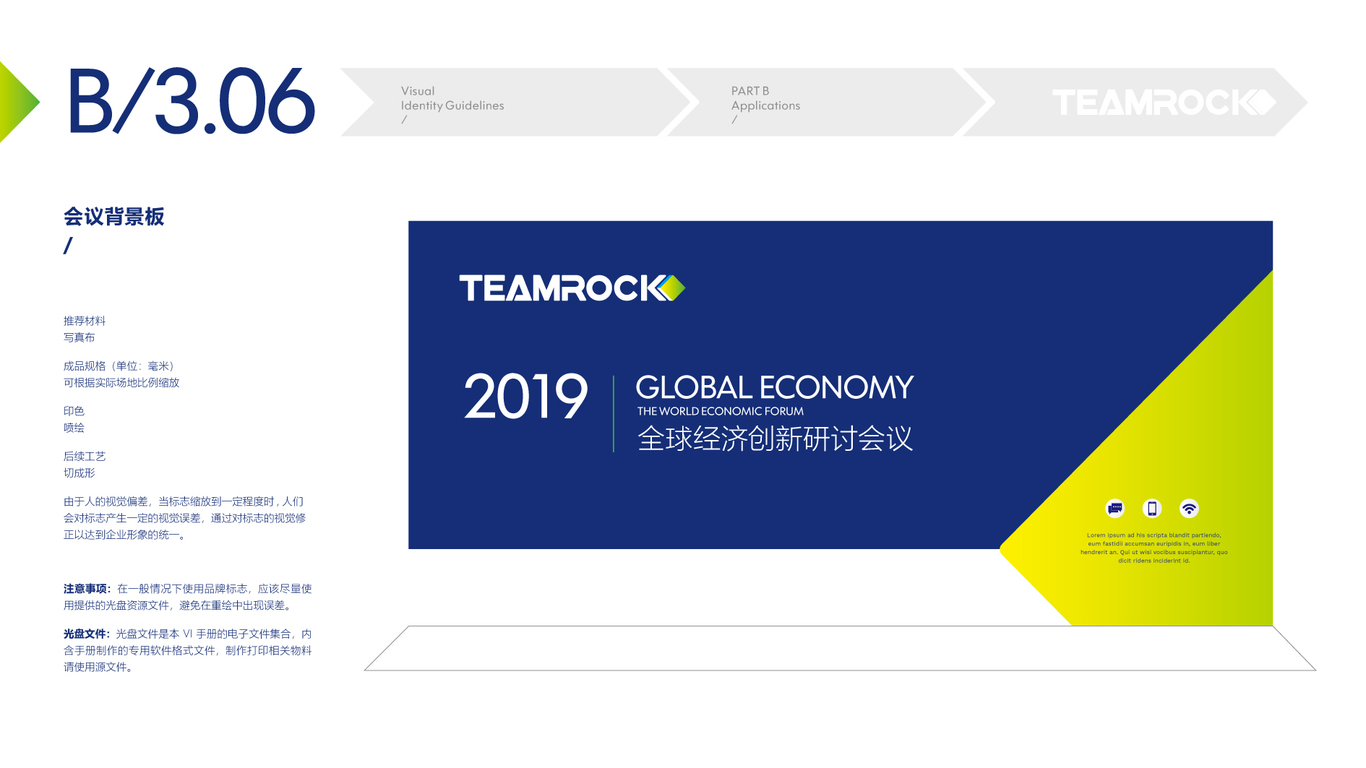Select the "Visual Identity Guidelines" breadcrumb

(x=452, y=98)
